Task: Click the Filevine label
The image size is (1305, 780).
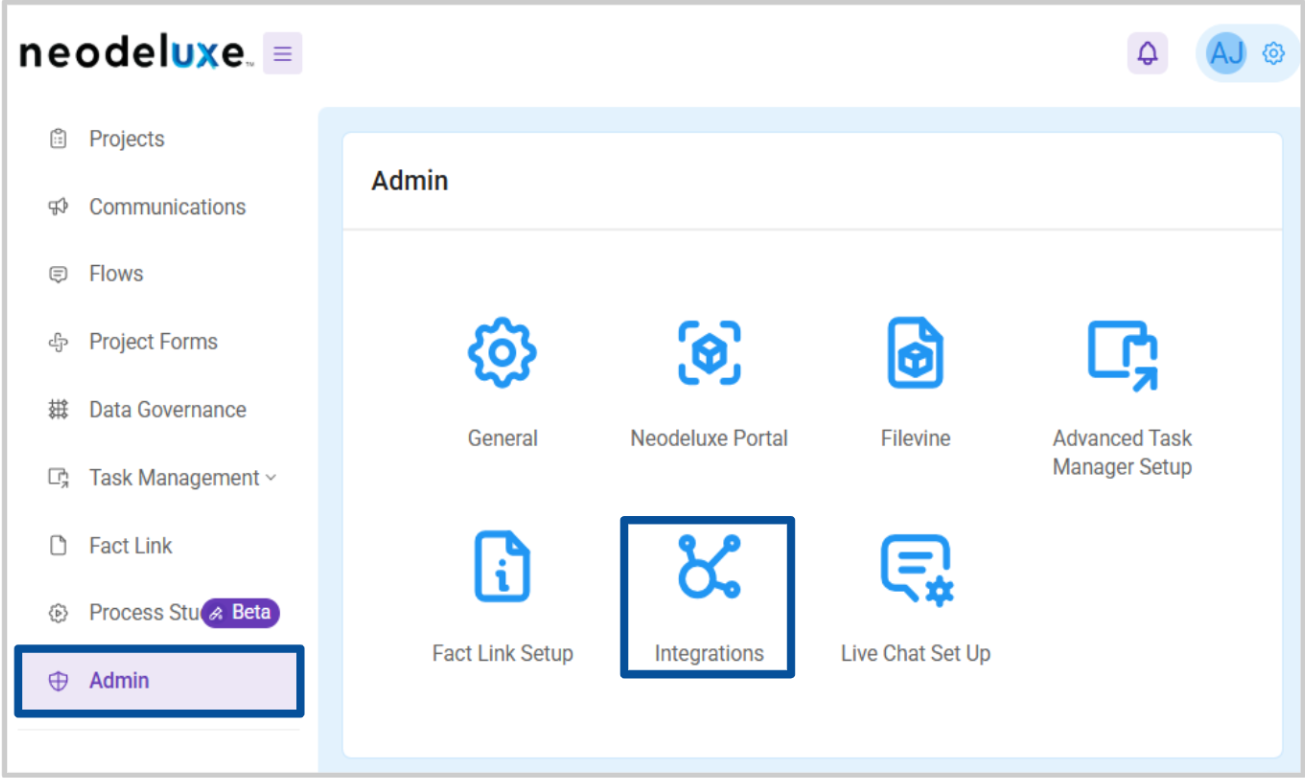Action: pyautogui.click(x=915, y=438)
